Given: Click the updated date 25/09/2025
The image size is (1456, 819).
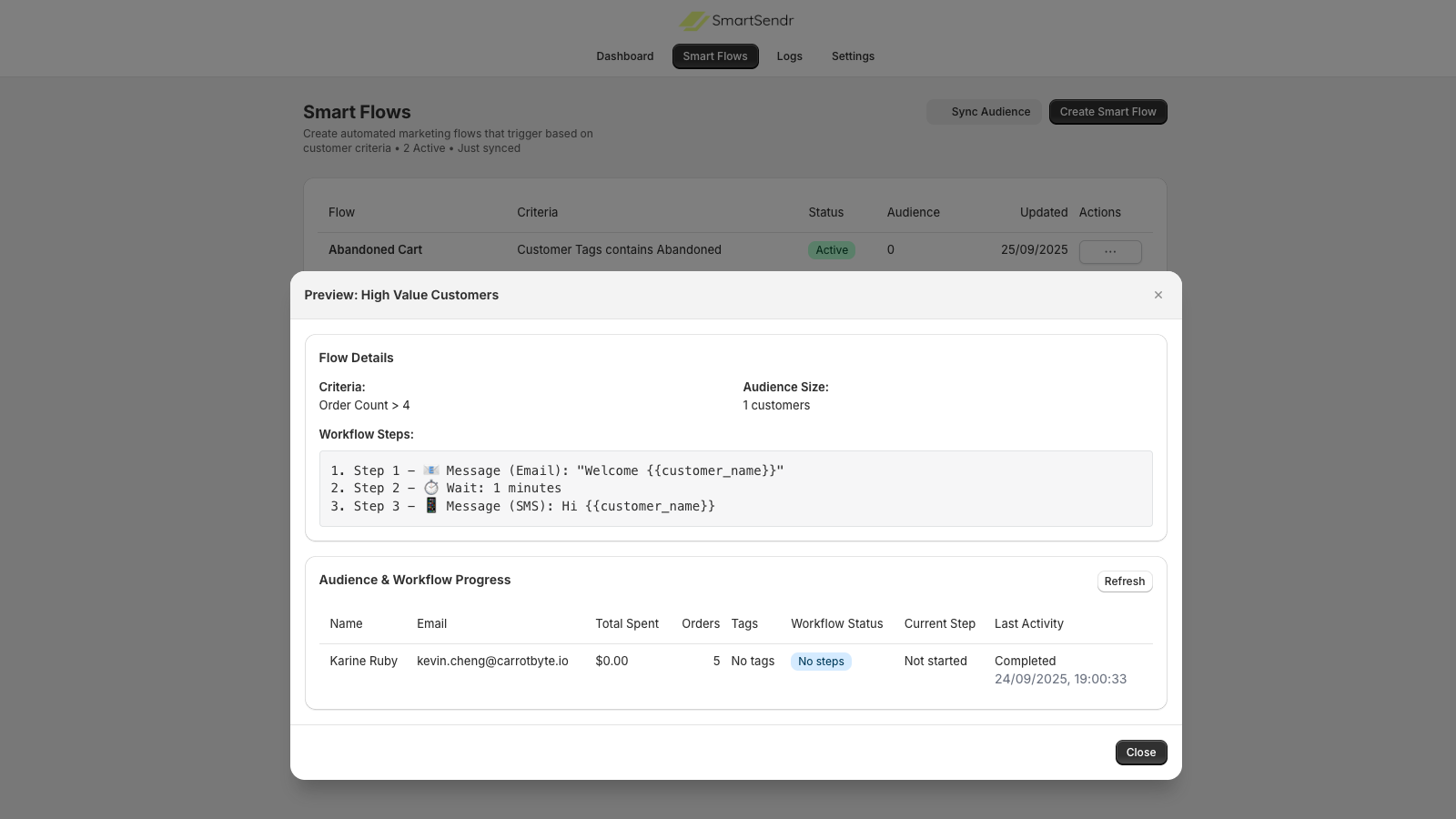Looking at the screenshot, I should pyautogui.click(x=1035, y=249).
